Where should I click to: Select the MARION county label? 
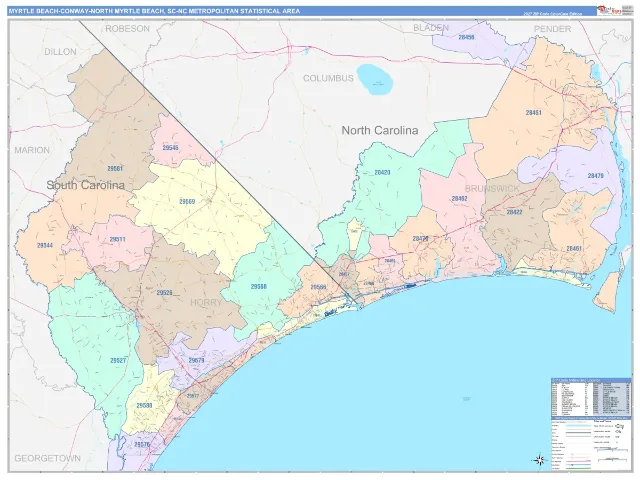32,150
